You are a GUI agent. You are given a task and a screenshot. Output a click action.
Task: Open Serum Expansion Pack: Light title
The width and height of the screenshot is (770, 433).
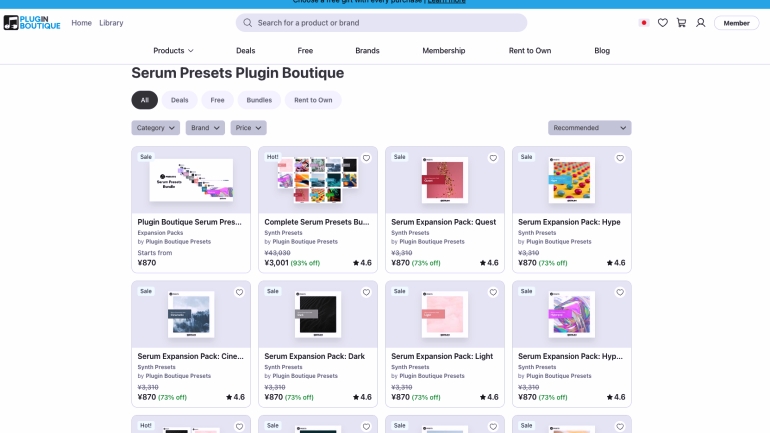[442, 356]
